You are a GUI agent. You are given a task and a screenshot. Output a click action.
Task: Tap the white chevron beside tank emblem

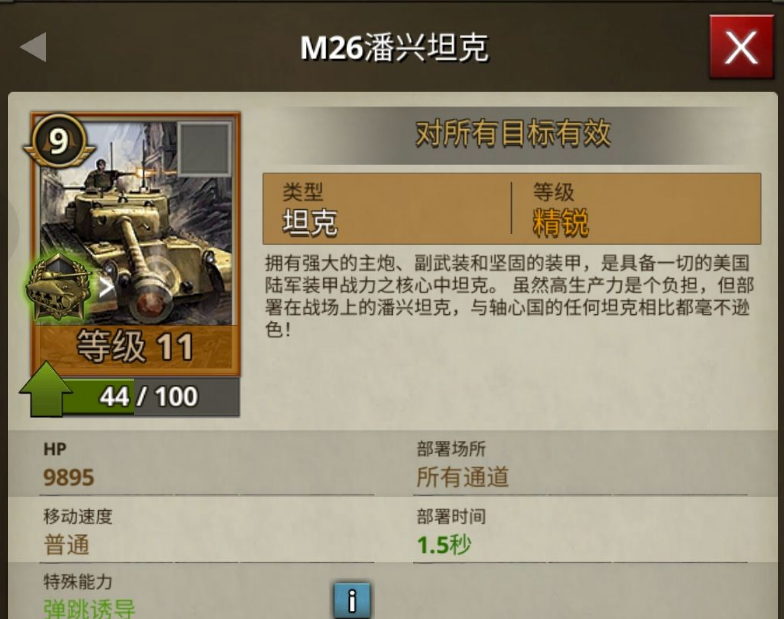[106, 288]
